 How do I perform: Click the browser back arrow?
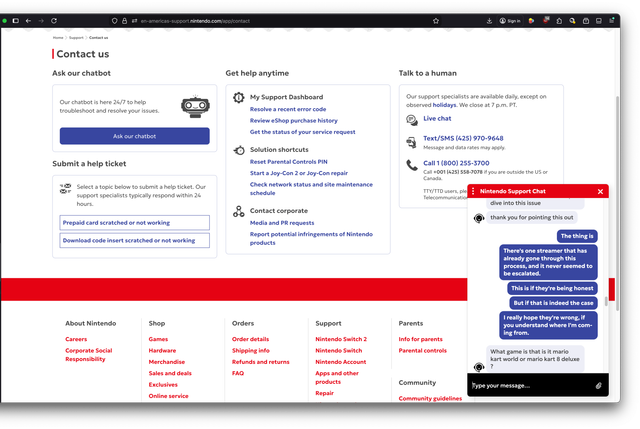click(x=28, y=21)
